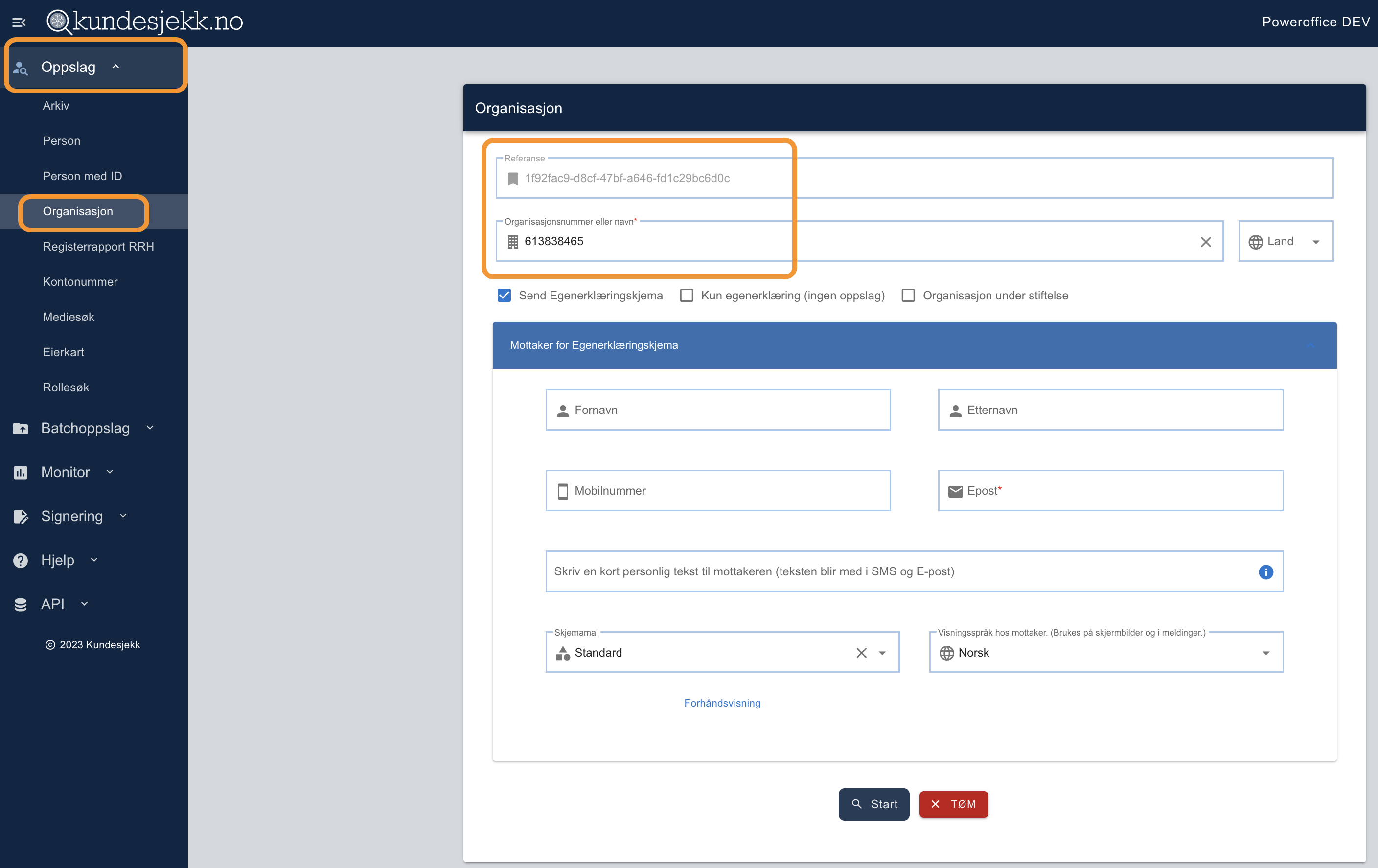
Task: Click the Batchoppslag folder upload icon
Action: (x=21, y=428)
